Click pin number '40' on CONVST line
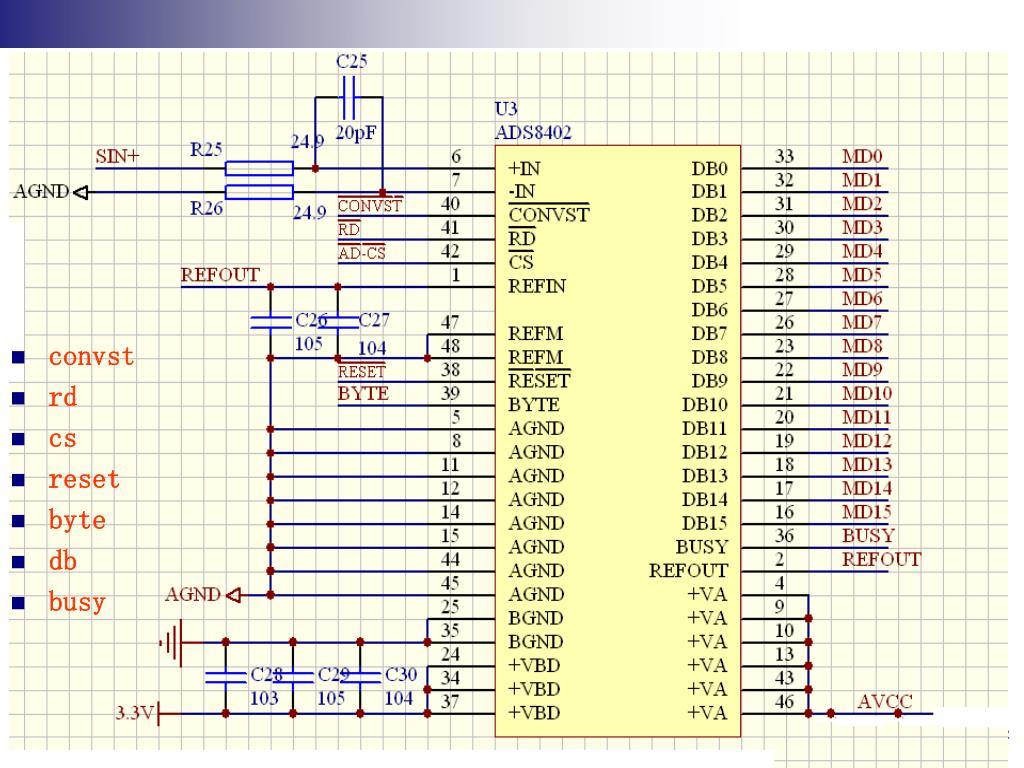The width and height of the screenshot is (1024, 768). [x=450, y=204]
